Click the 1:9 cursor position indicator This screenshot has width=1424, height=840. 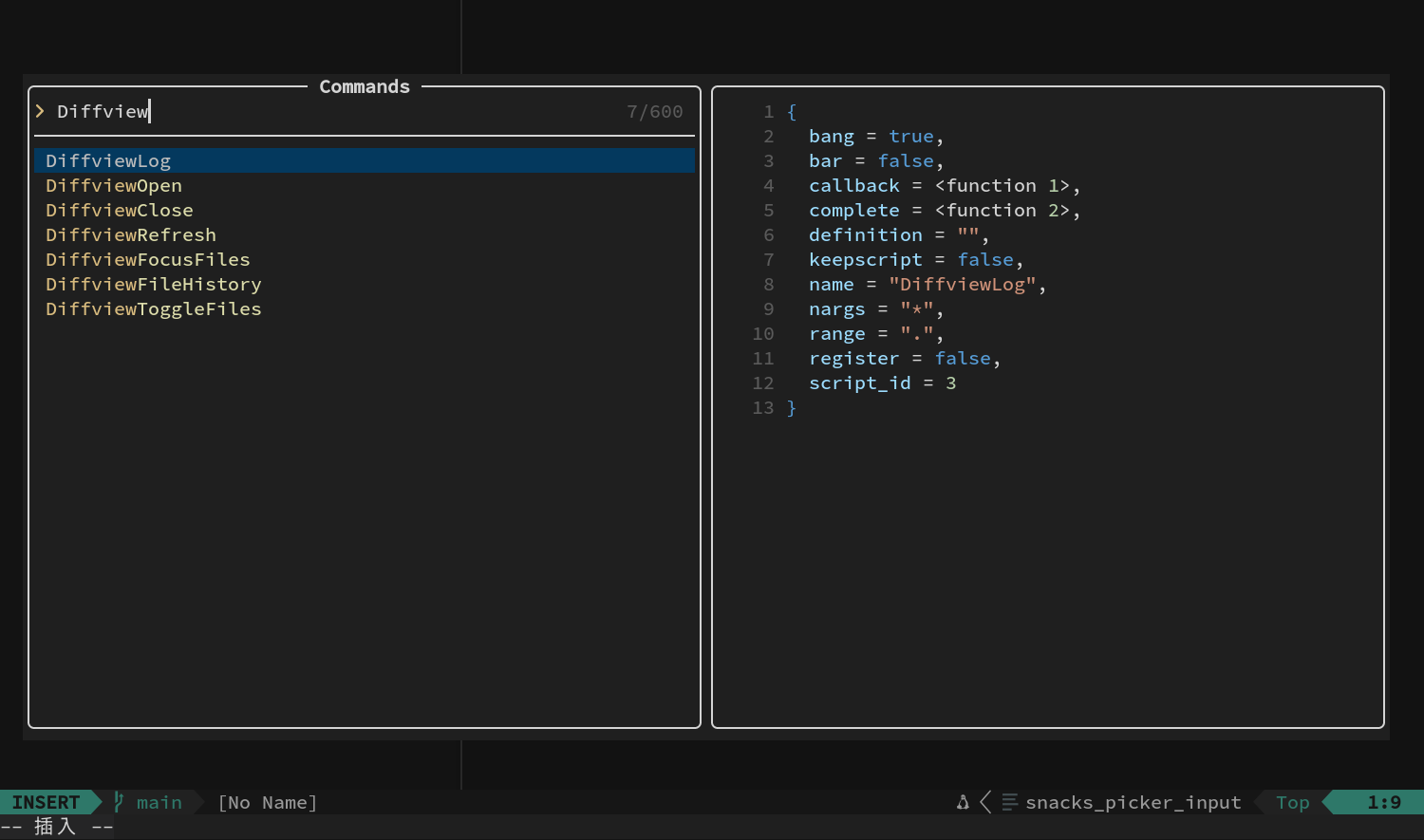pos(1384,802)
